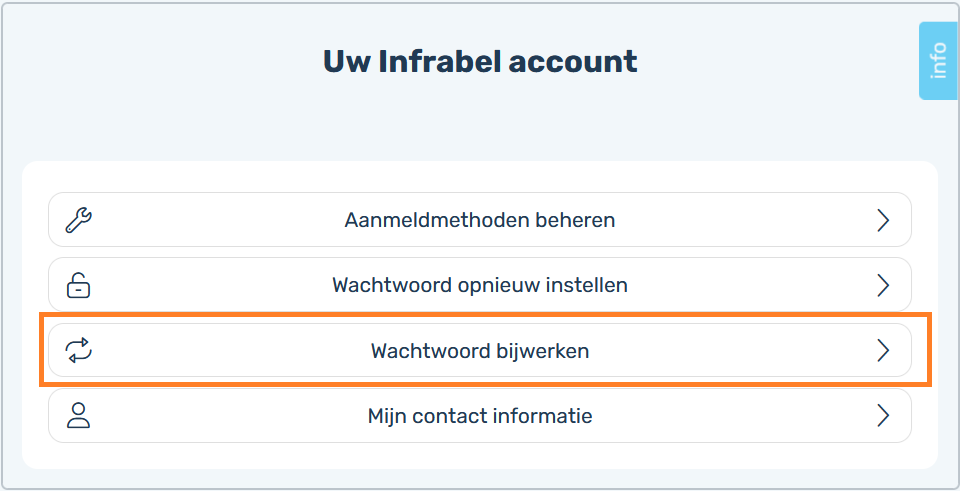Click the wrench icon for Aanmeldmethoden beheren

coord(79,220)
